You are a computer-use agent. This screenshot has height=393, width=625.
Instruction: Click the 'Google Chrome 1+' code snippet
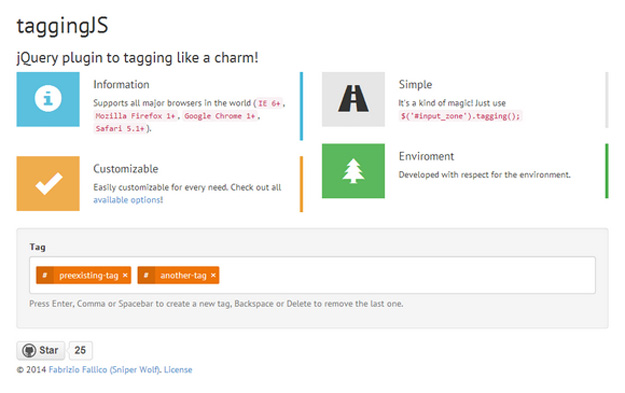point(219,116)
